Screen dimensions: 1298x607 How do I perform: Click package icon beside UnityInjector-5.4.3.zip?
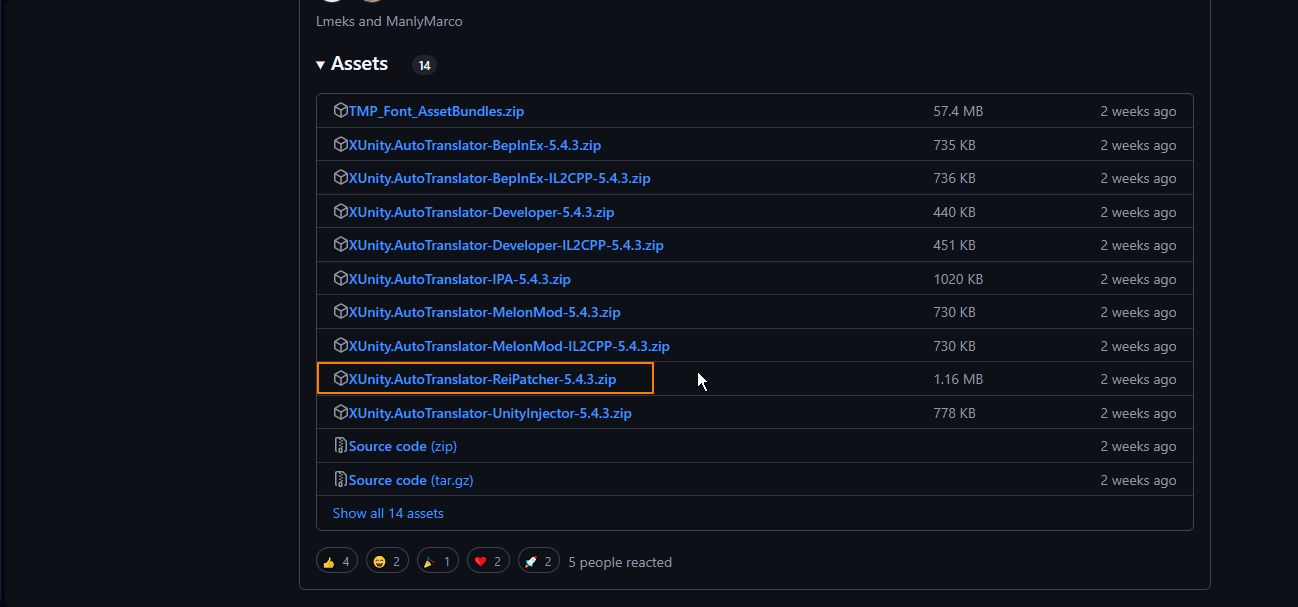click(340, 413)
